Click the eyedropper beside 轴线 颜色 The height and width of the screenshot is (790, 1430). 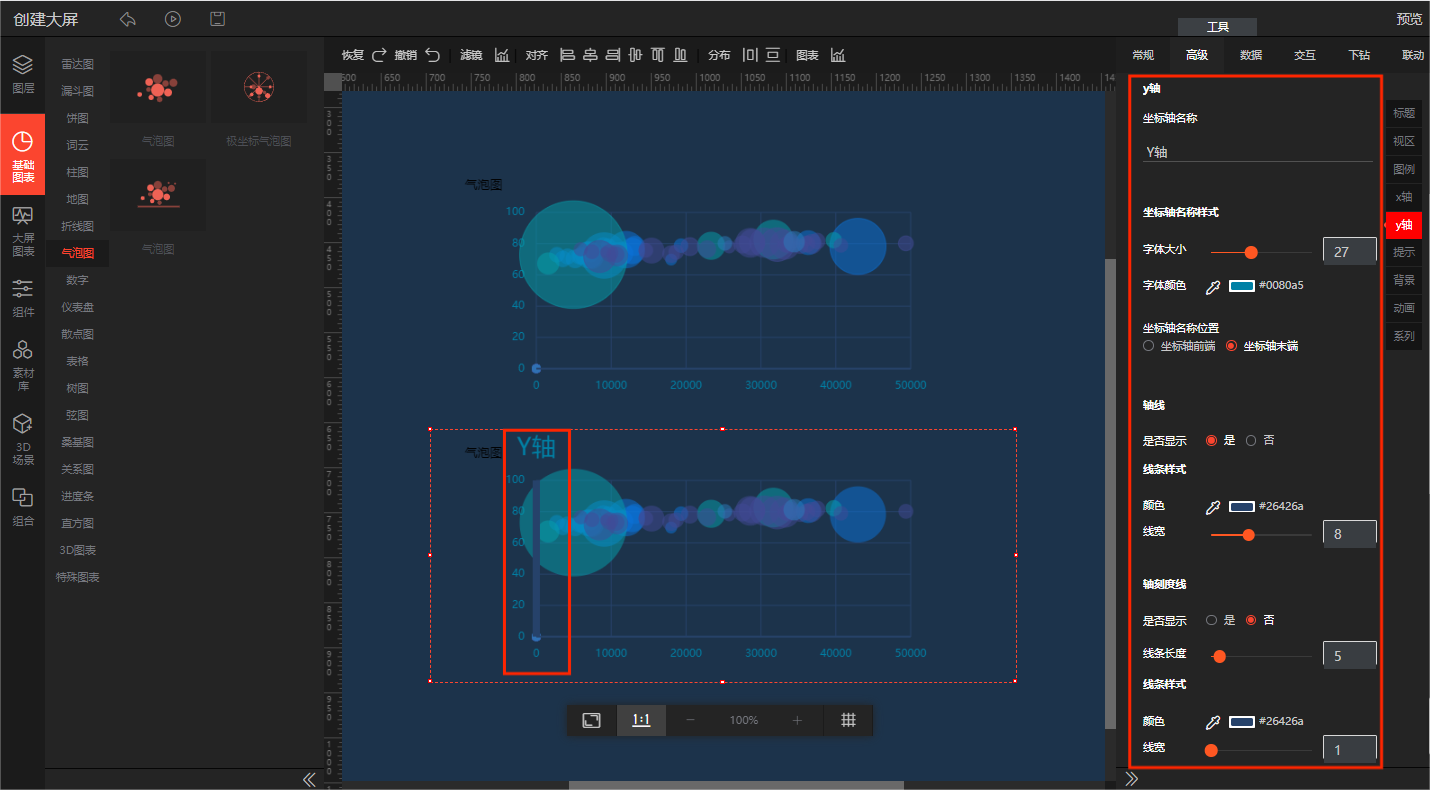click(x=1213, y=507)
